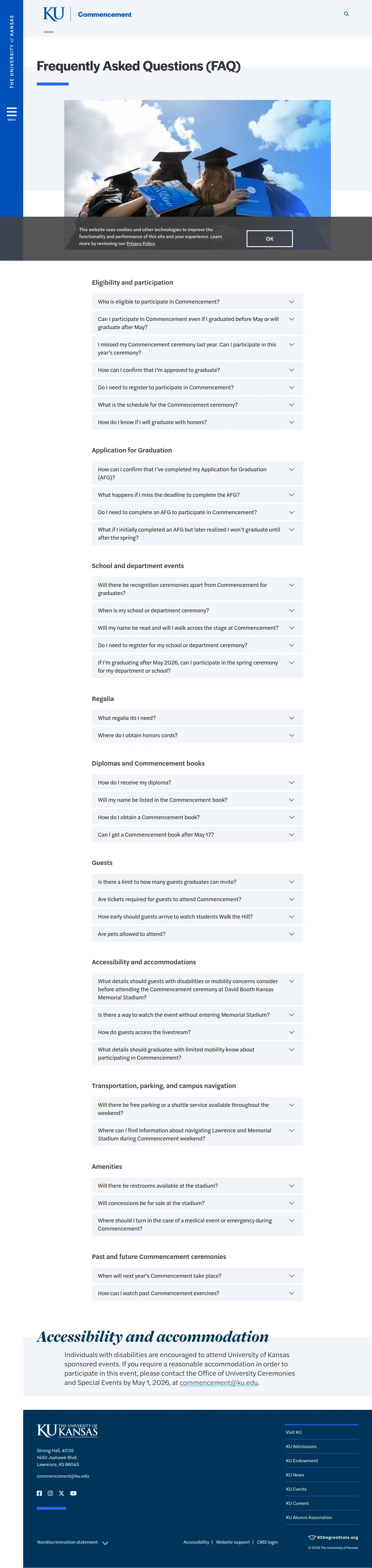Viewport: 372px width, 1568px height.
Task: Expand 'How do I receive my diploma?'
Action: [x=197, y=782]
